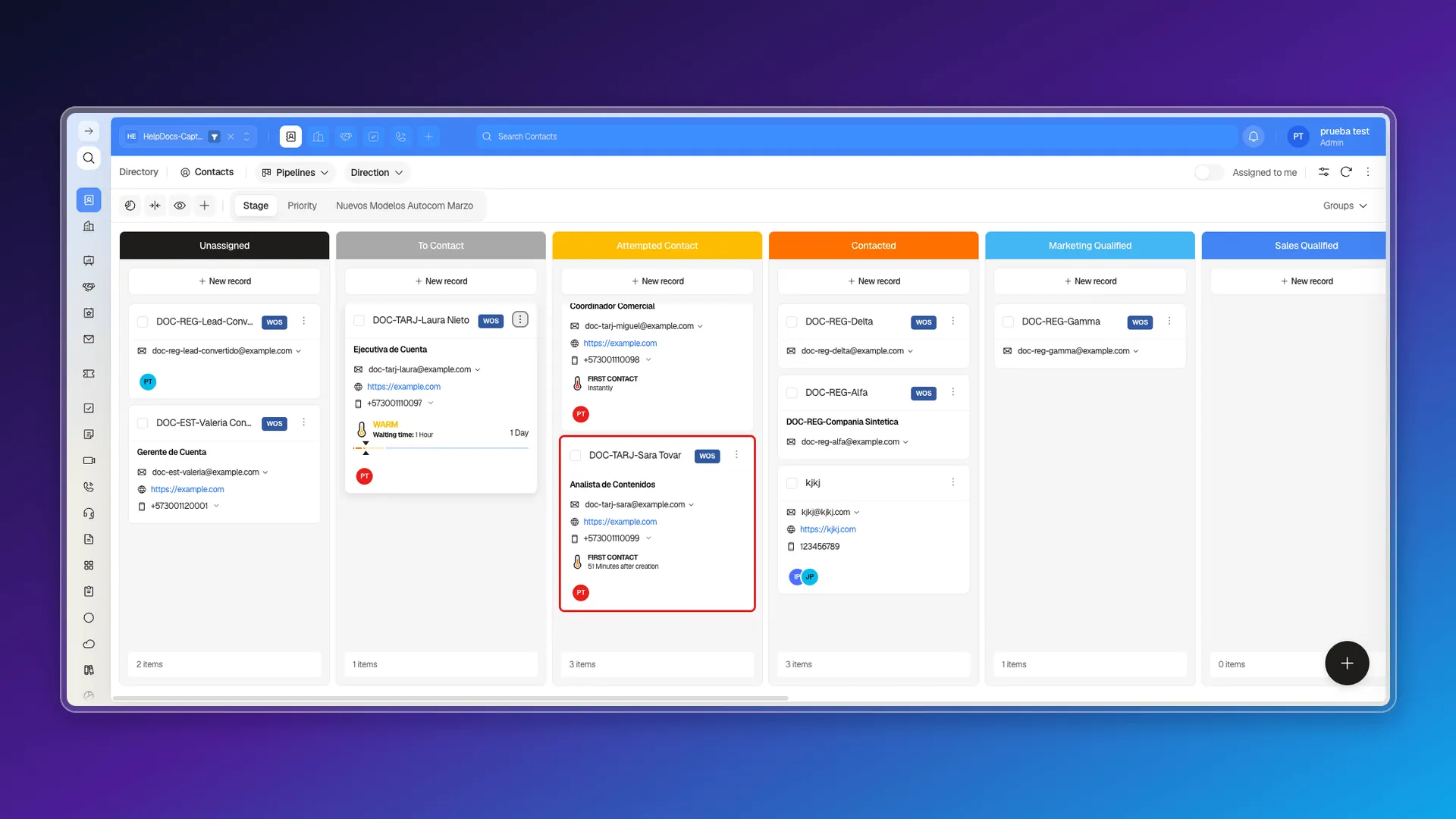The image size is (1456, 819).
Task: Click the pie chart icon in view toolbar
Action: 130,206
